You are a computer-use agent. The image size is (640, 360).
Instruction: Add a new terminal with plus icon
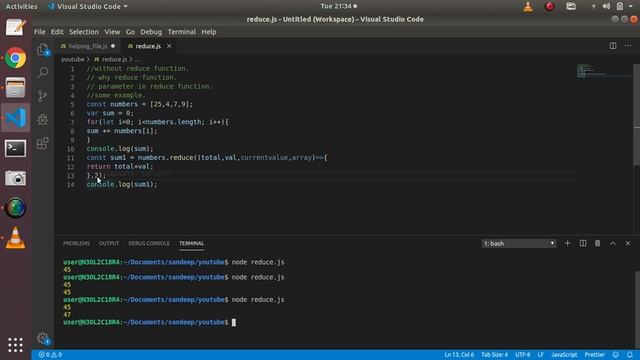coord(567,243)
